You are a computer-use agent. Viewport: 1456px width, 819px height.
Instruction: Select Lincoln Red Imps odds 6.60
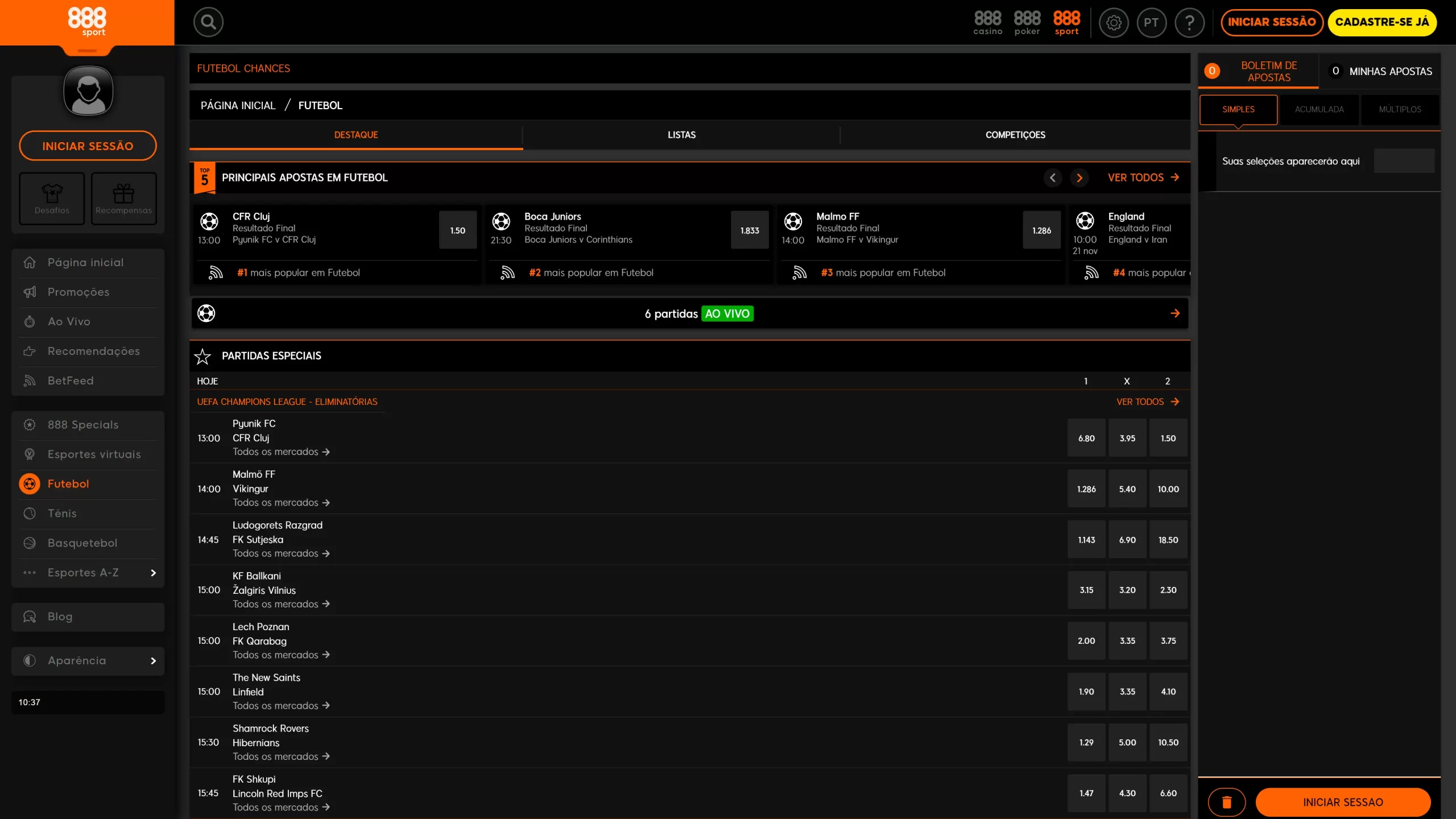point(1168,793)
